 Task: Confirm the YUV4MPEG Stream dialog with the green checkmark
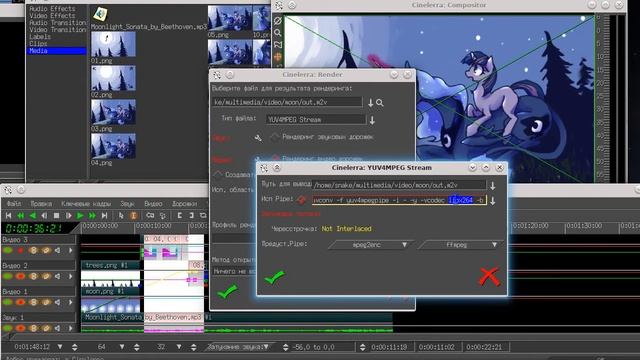coord(274,278)
